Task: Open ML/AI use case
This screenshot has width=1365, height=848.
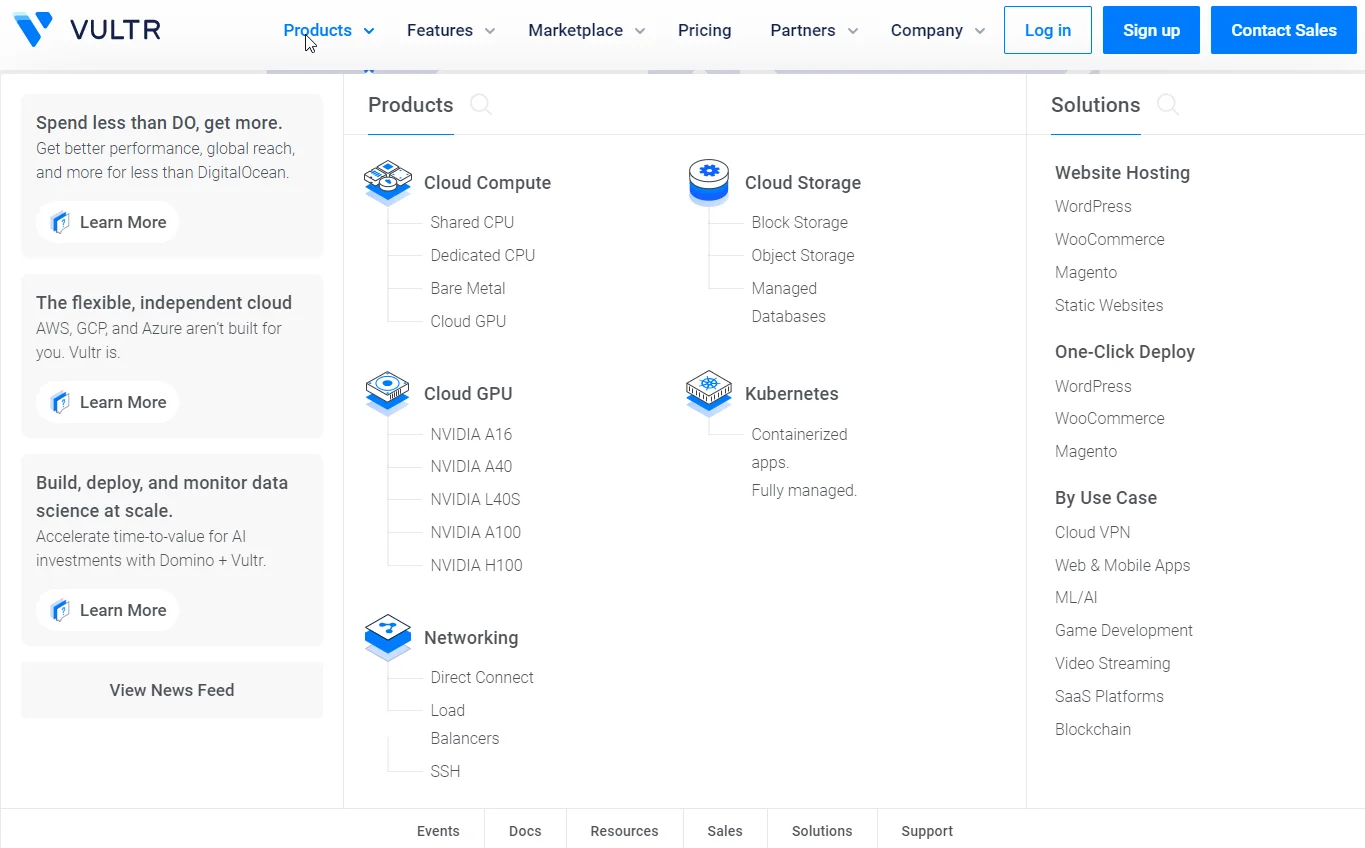Action: (x=1076, y=597)
